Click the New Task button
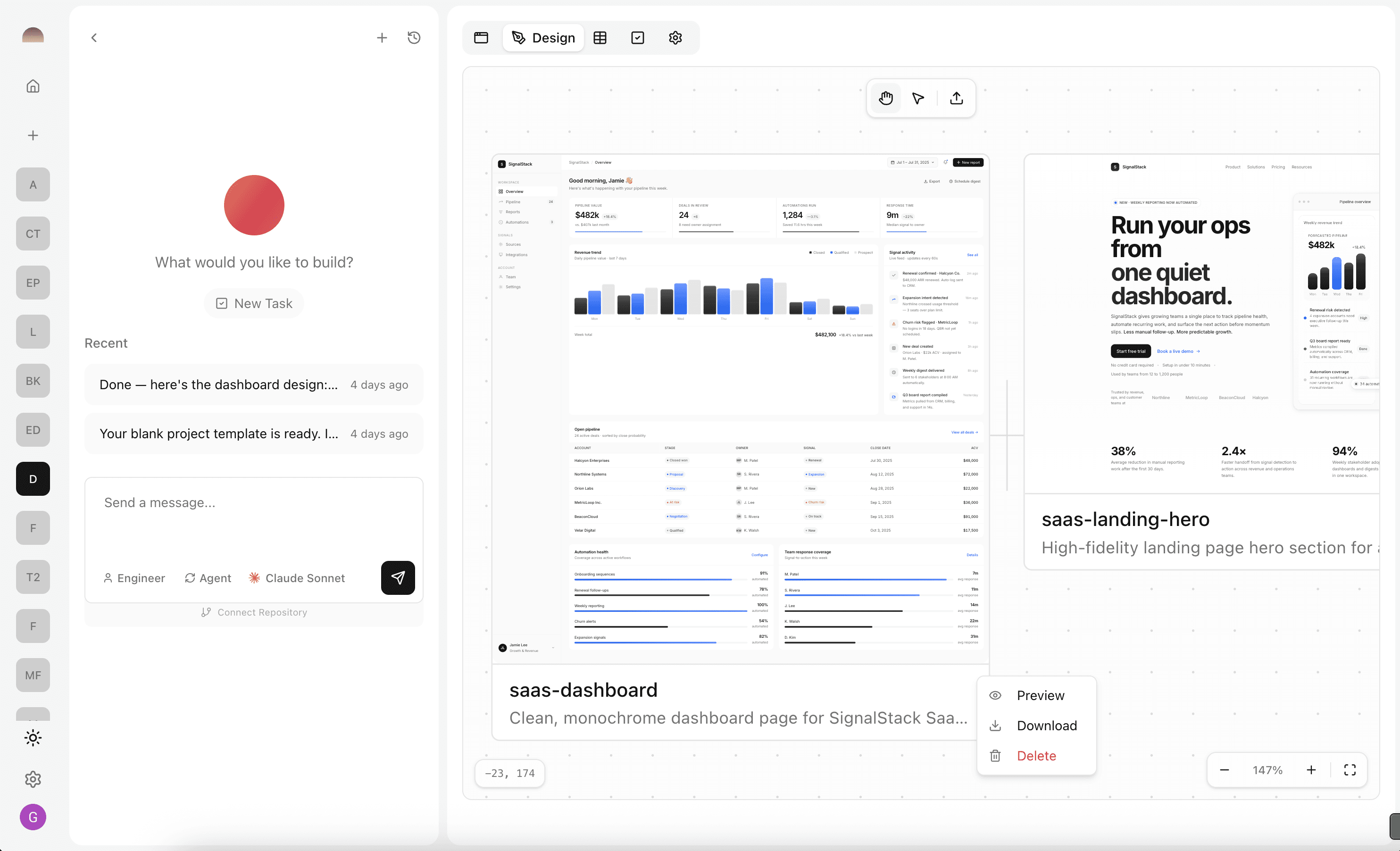The width and height of the screenshot is (1400, 851). 254,303
